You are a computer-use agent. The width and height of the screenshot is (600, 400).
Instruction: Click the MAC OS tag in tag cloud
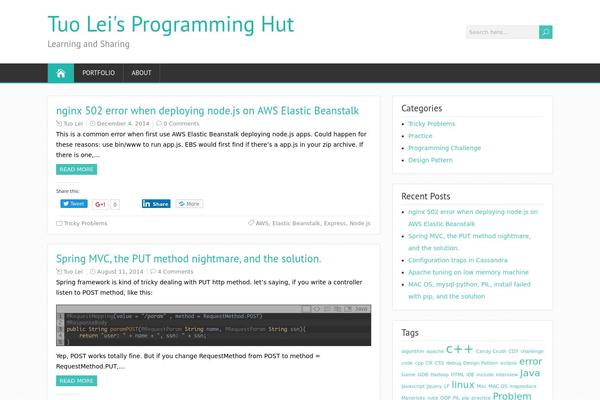coord(497,386)
